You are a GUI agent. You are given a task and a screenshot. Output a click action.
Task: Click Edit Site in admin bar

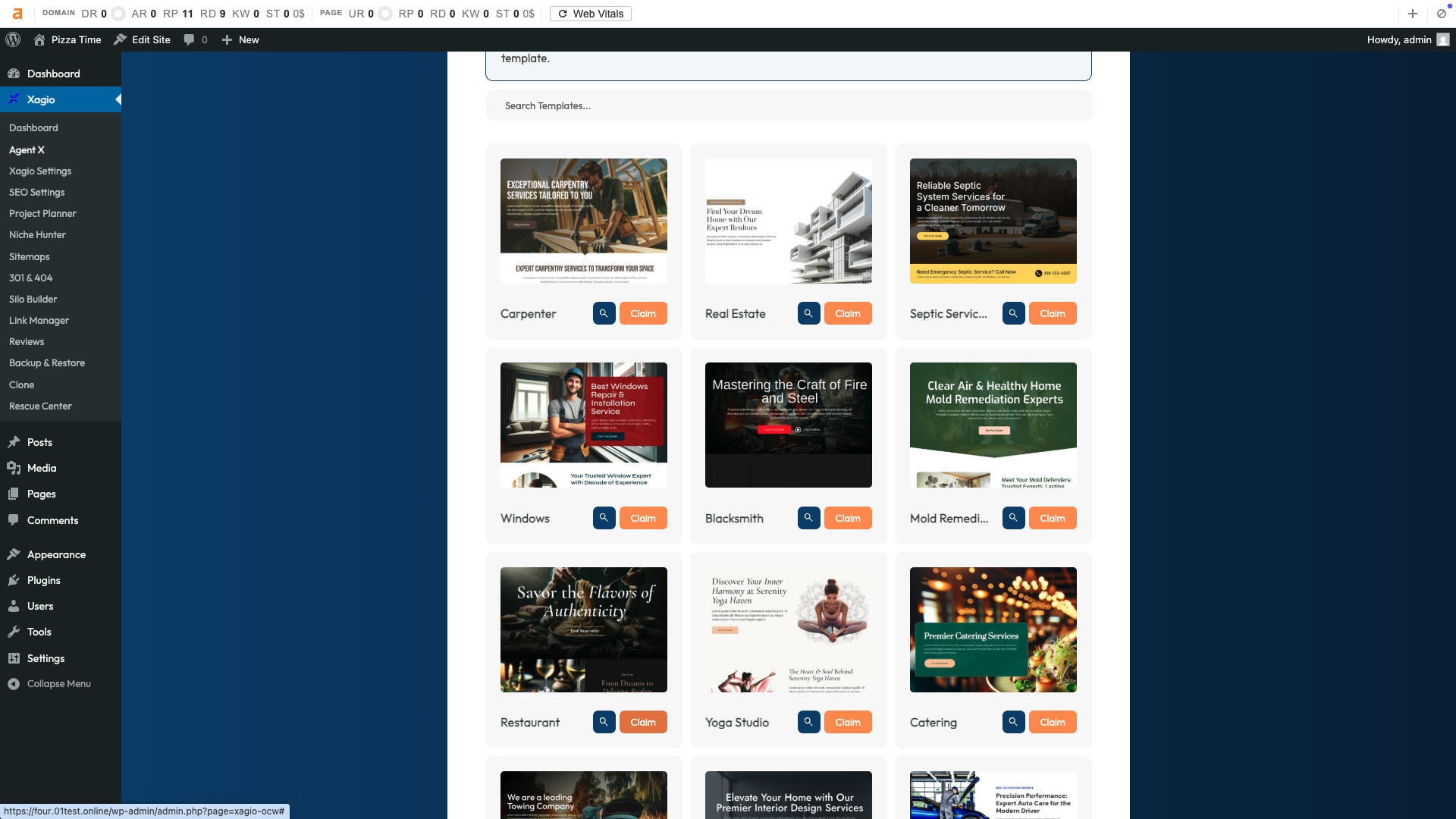[142, 39]
